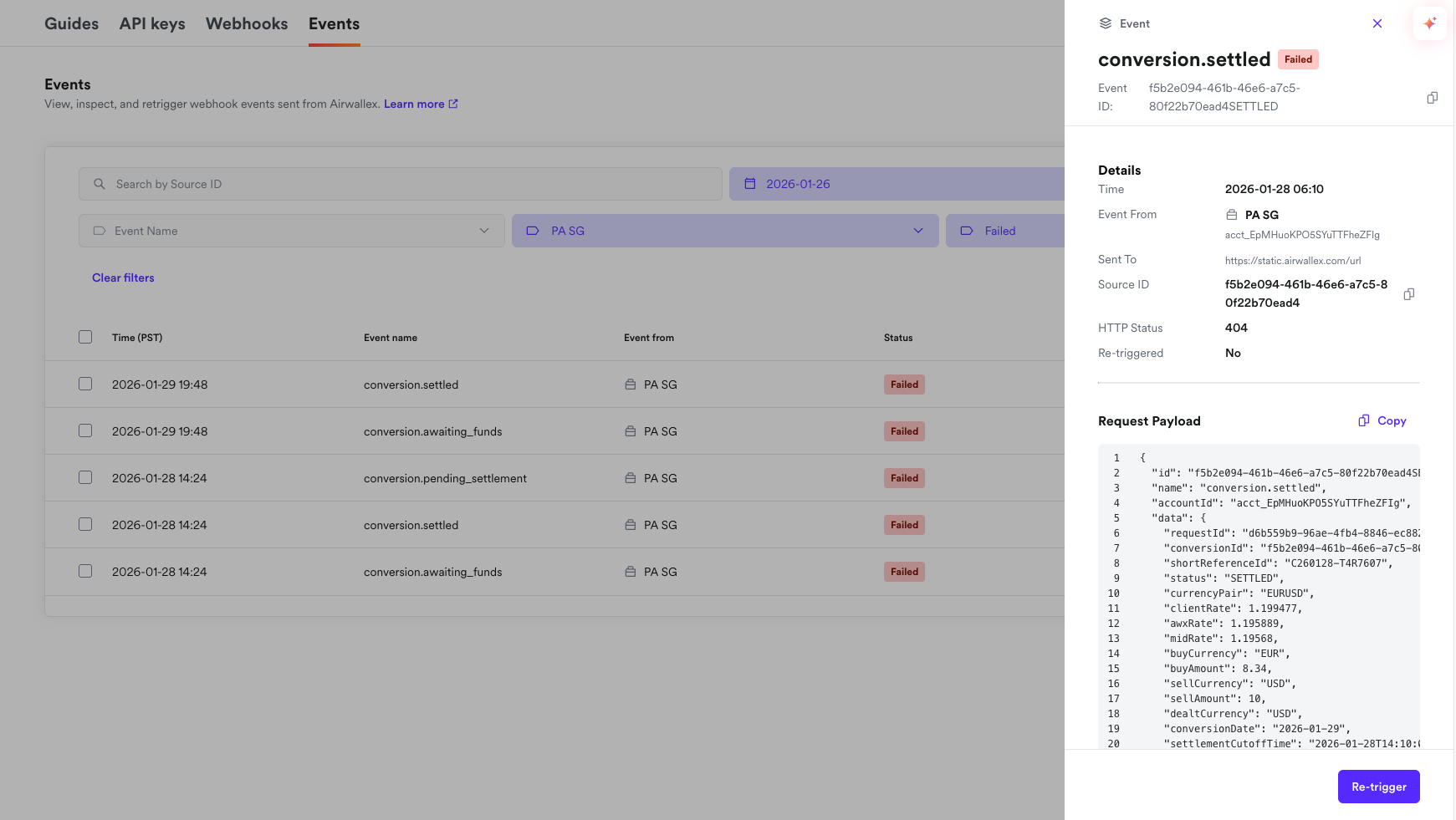
Task: Click the Copy icon for Request Payload
Action: pyautogui.click(x=1364, y=420)
